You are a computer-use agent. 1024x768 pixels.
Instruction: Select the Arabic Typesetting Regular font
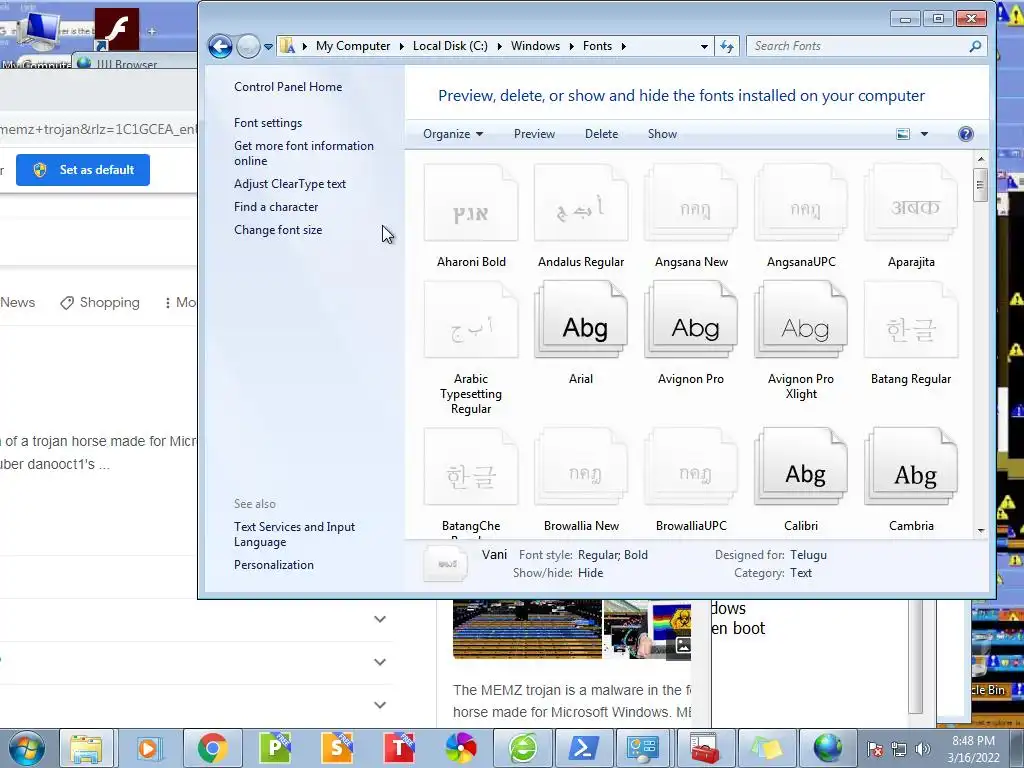[471, 320]
